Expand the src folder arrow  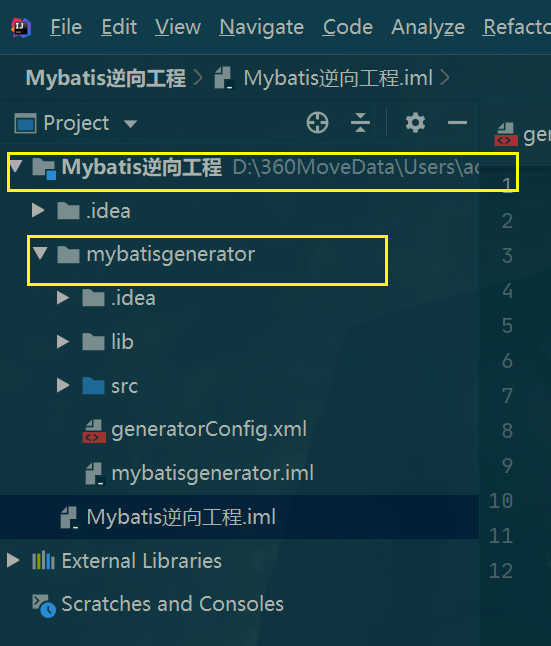click(x=63, y=385)
